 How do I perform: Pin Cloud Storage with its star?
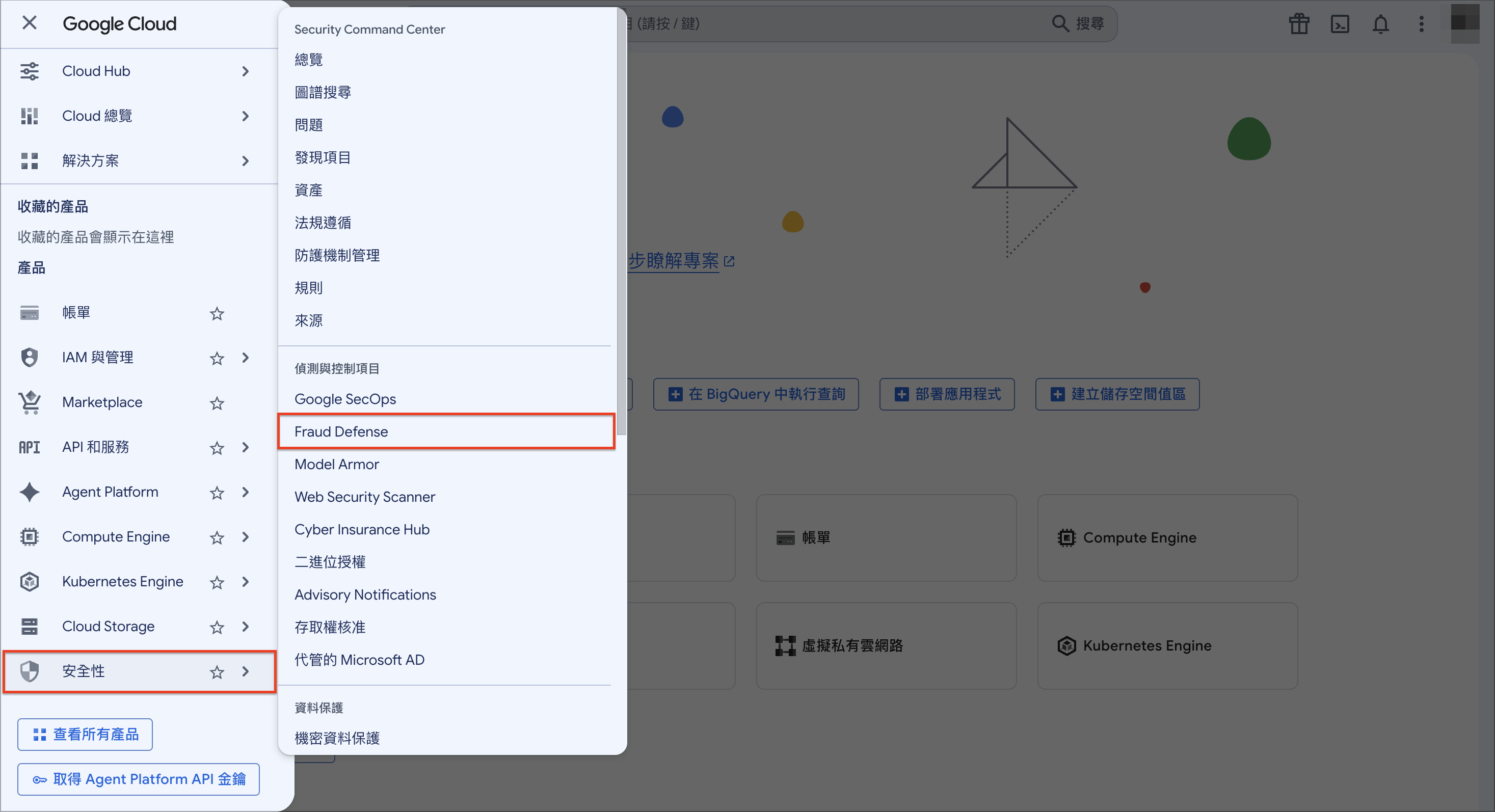(217, 627)
